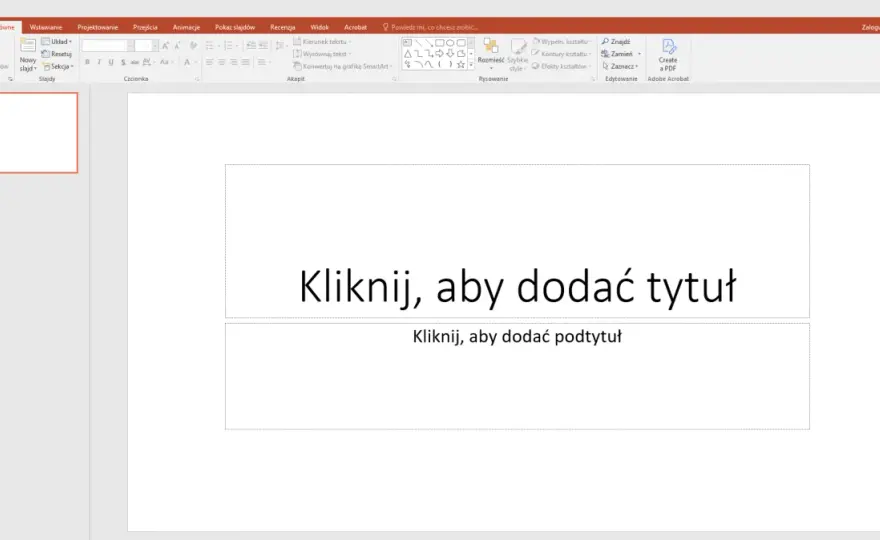Select the triangle shape icon
Image resolution: width=880 pixels, height=540 pixels.
click(407, 54)
